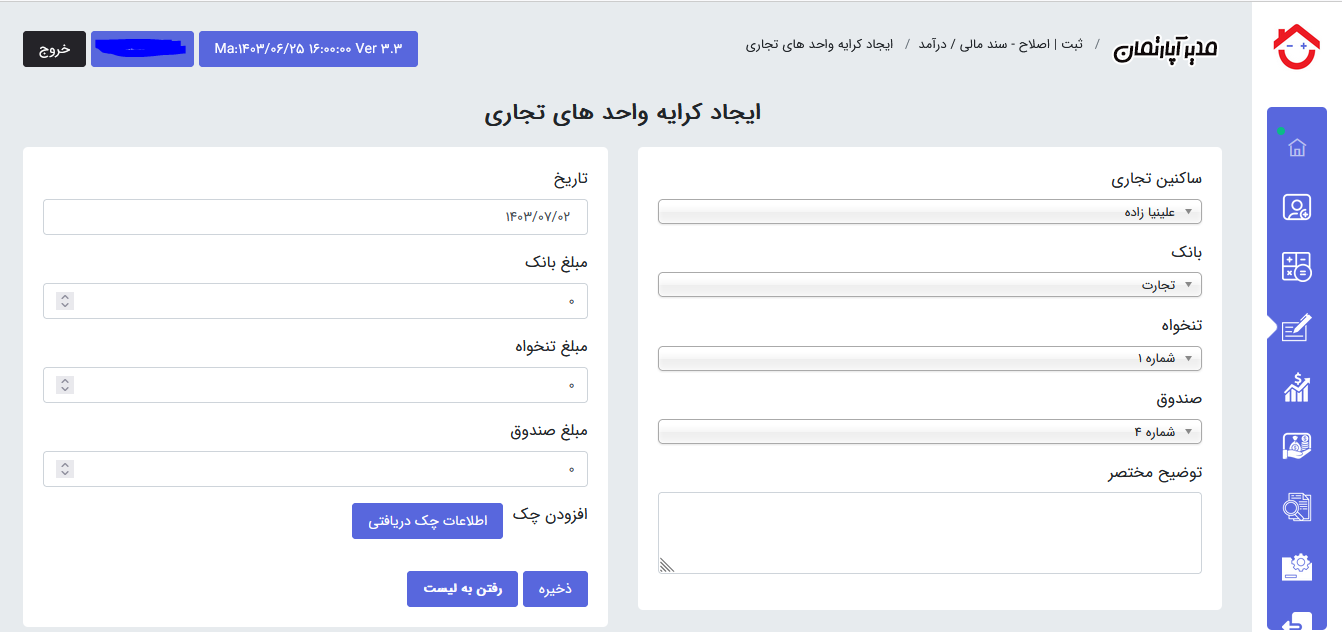
Task: Open the calculator sidebar icon
Action: [1297, 267]
